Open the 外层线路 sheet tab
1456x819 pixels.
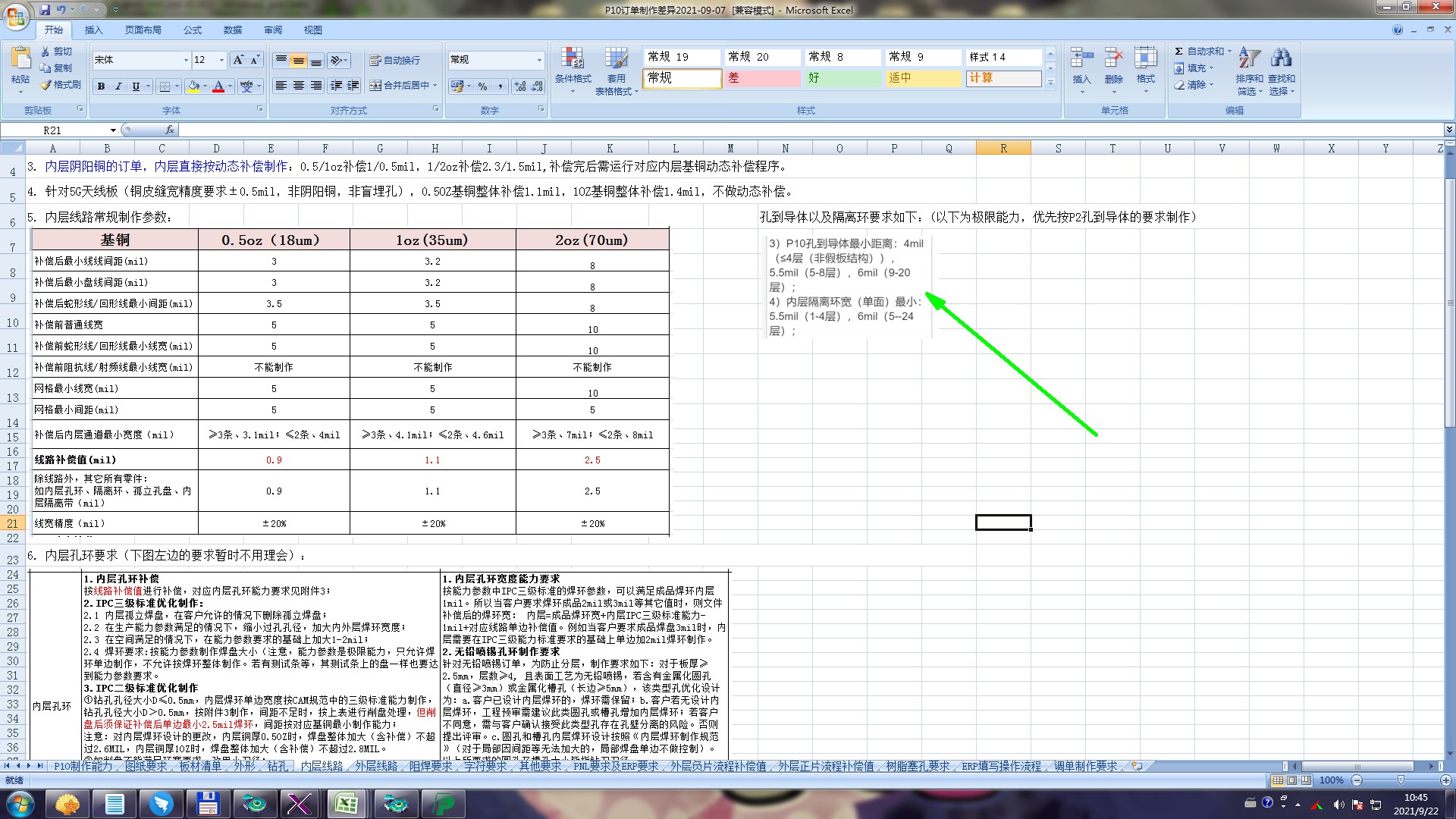click(x=376, y=766)
